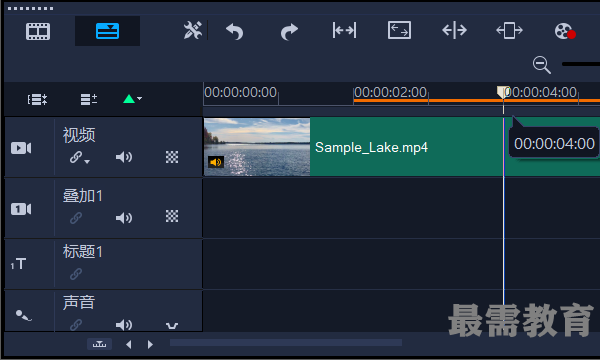
Task: Click the horizontal timeline scrollbar
Action: tap(286, 342)
